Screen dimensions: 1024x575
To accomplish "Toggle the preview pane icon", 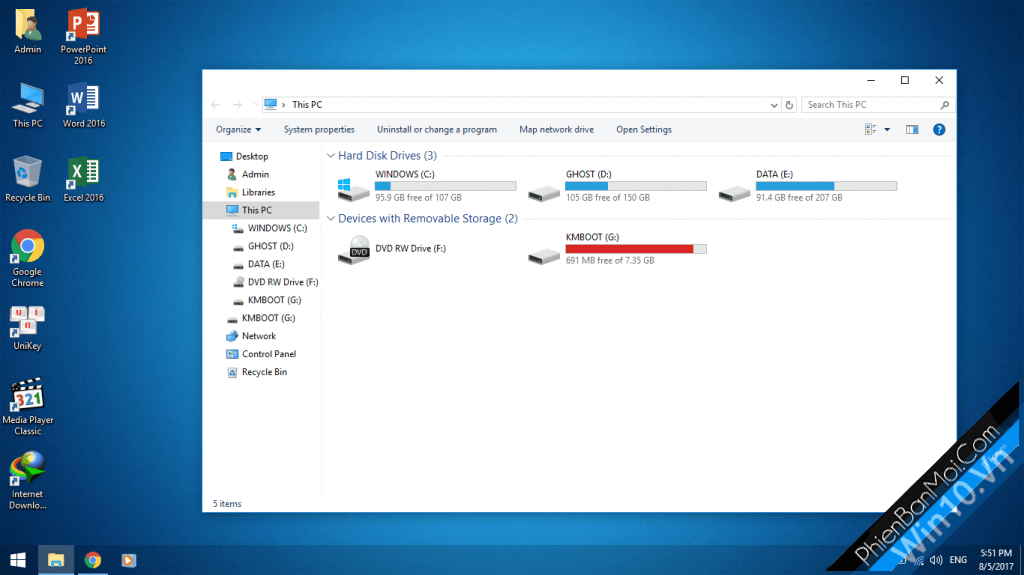I will [912, 129].
